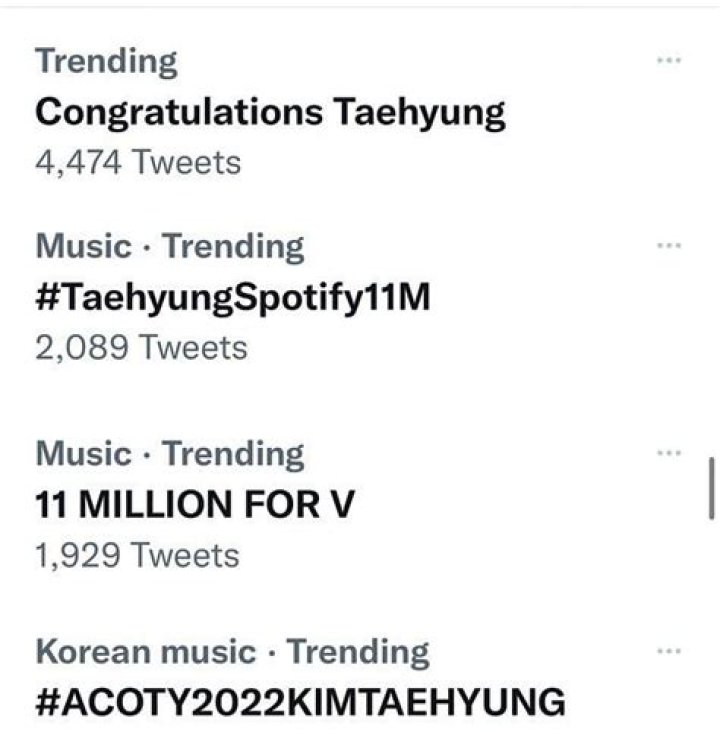
Task: Click the vertical scrollbar thumb
Action: click(x=711, y=488)
